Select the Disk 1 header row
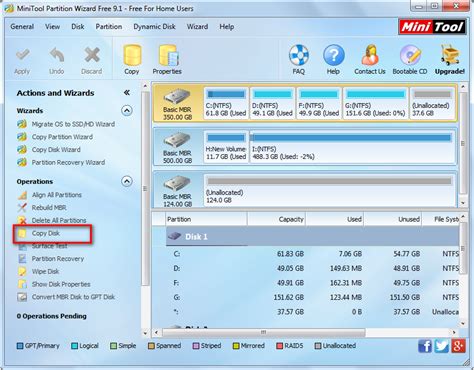Image resolution: width=474 pixels, height=370 pixels. [312, 237]
